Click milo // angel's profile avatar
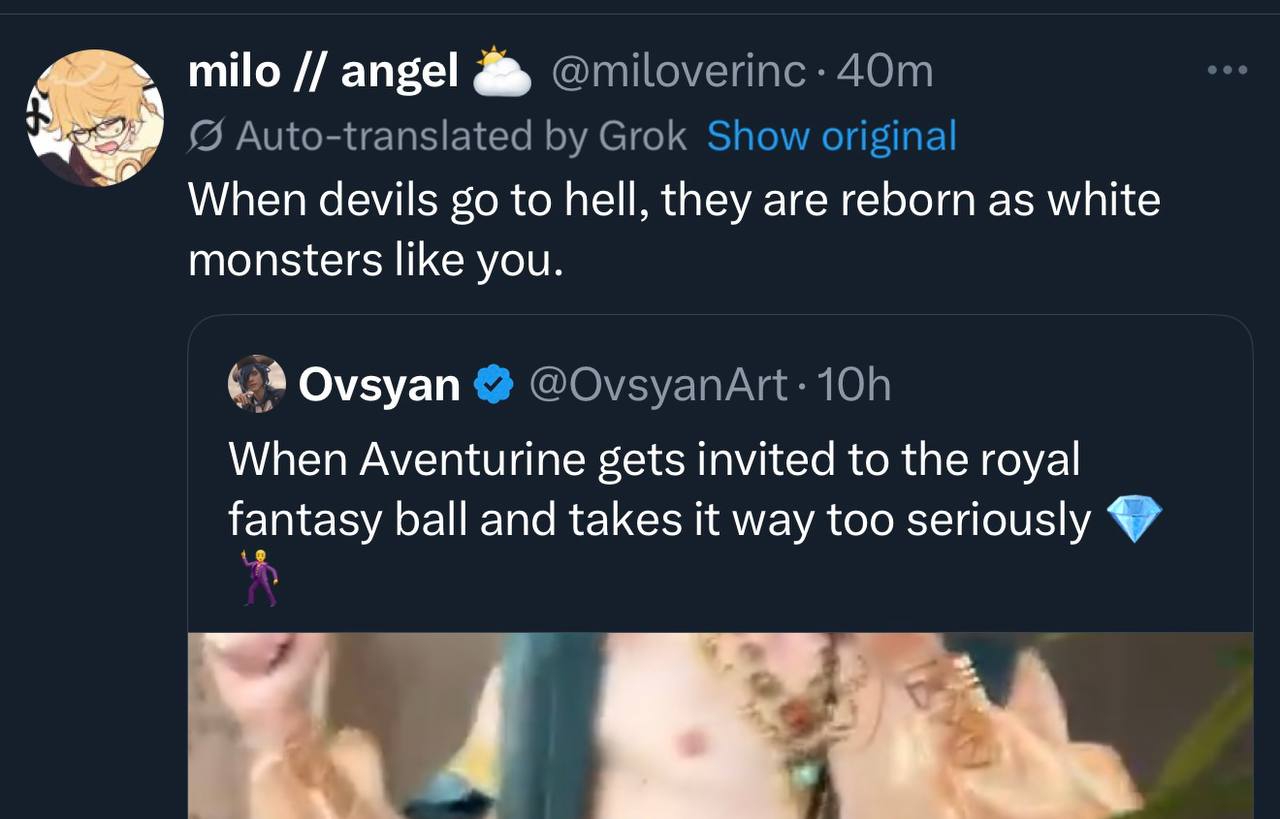The image size is (1280, 819). [x=95, y=118]
